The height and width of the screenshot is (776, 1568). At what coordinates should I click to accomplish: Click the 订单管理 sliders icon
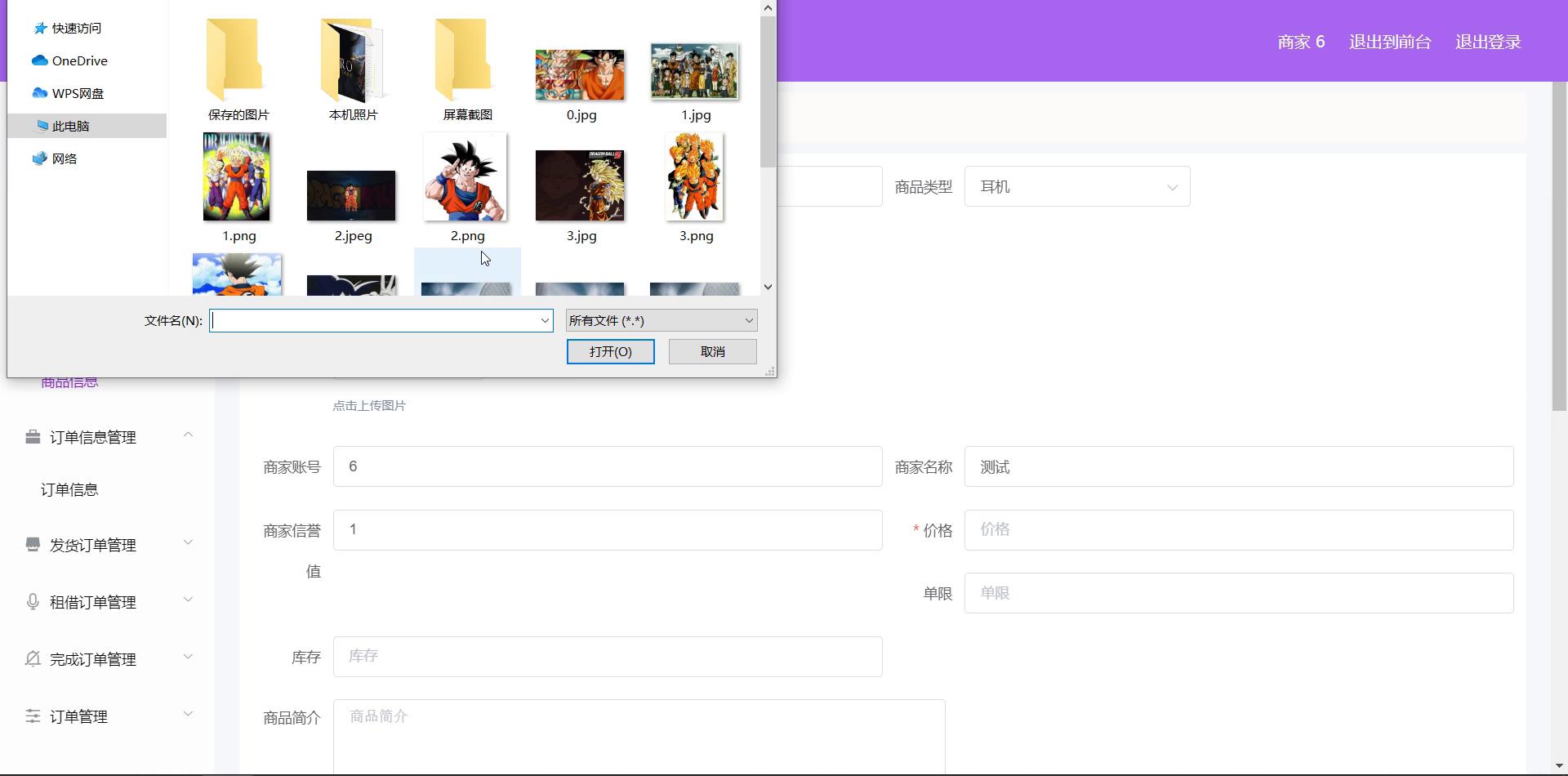(33, 716)
